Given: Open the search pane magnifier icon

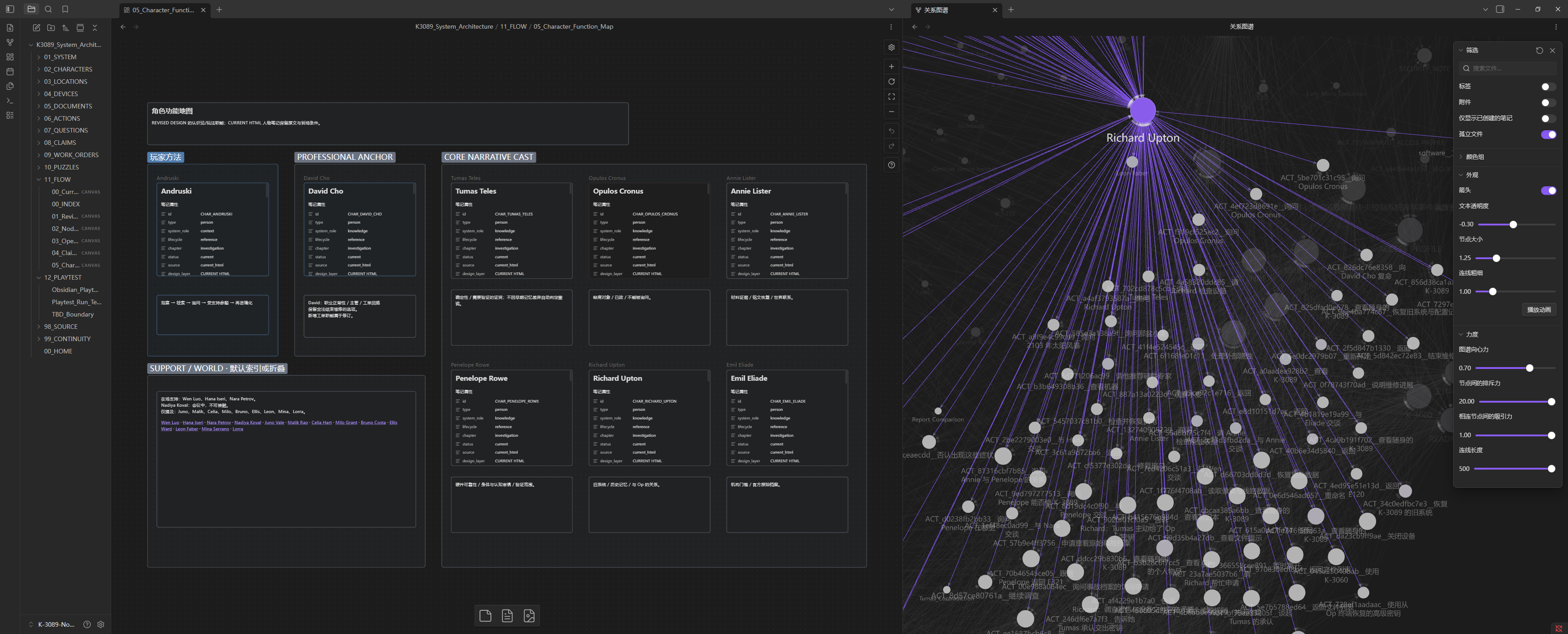Looking at the screenshot, I should click(48, 9).
